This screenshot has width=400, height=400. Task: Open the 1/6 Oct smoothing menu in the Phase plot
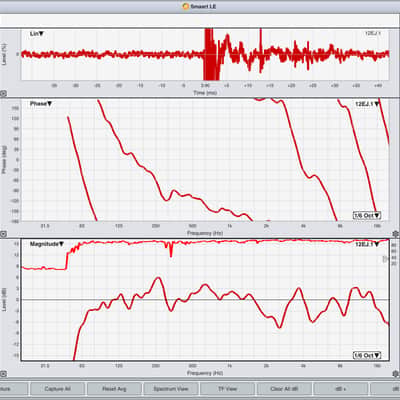click(367, 215)
